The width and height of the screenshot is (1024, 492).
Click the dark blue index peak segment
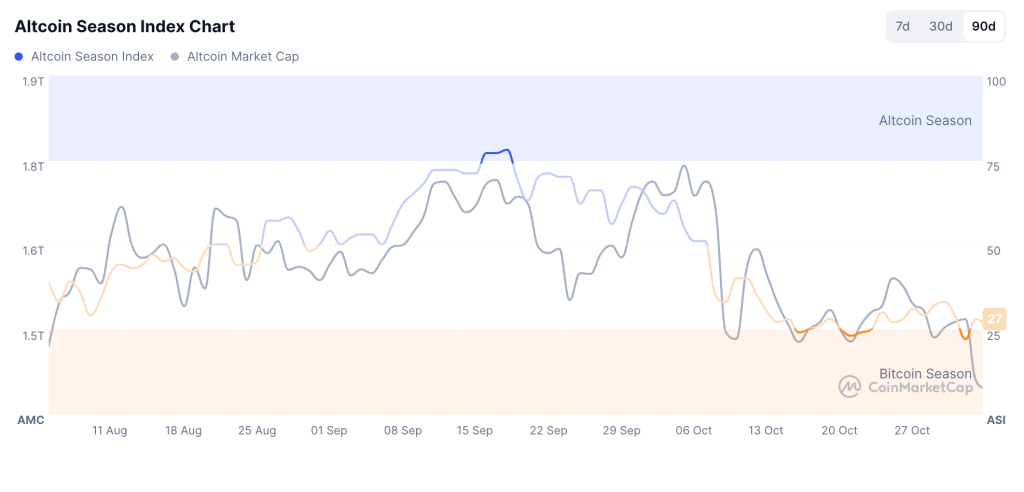point(497,153)
